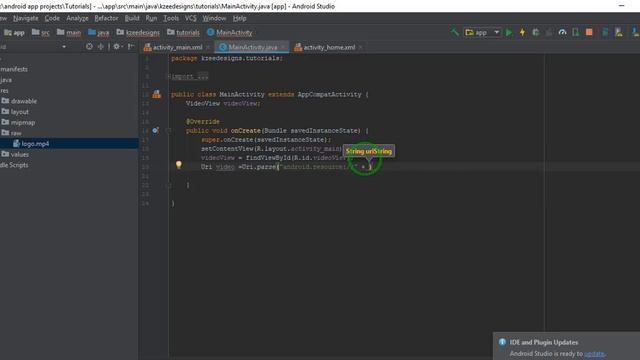This screenshot has height=360, width=640.
Task: Click the java breadcrumb in navigation bar
Action: pyautogui.click(x=98, y=32)
